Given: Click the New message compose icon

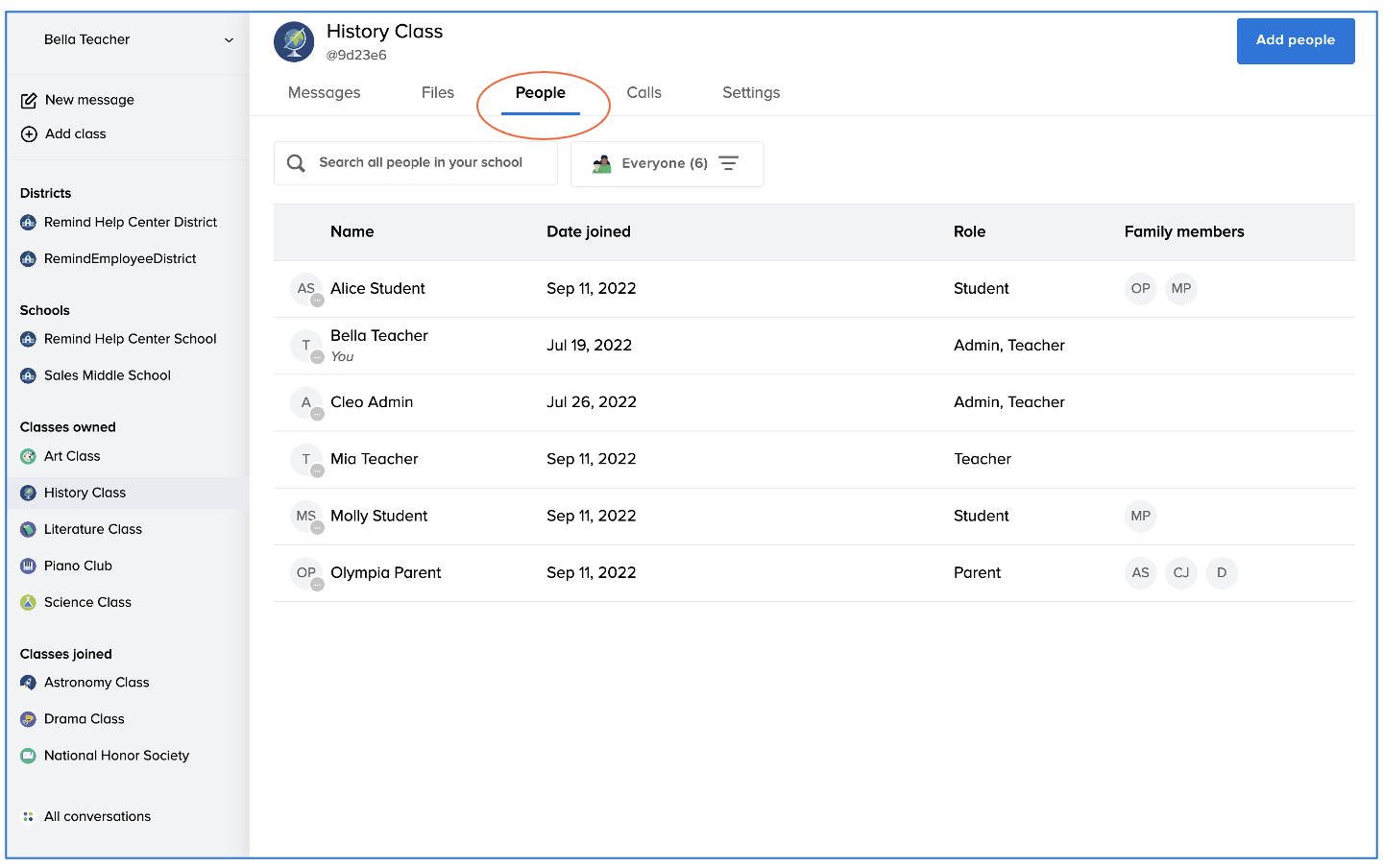Looking at the screenshot, I should tap(29, 101).
